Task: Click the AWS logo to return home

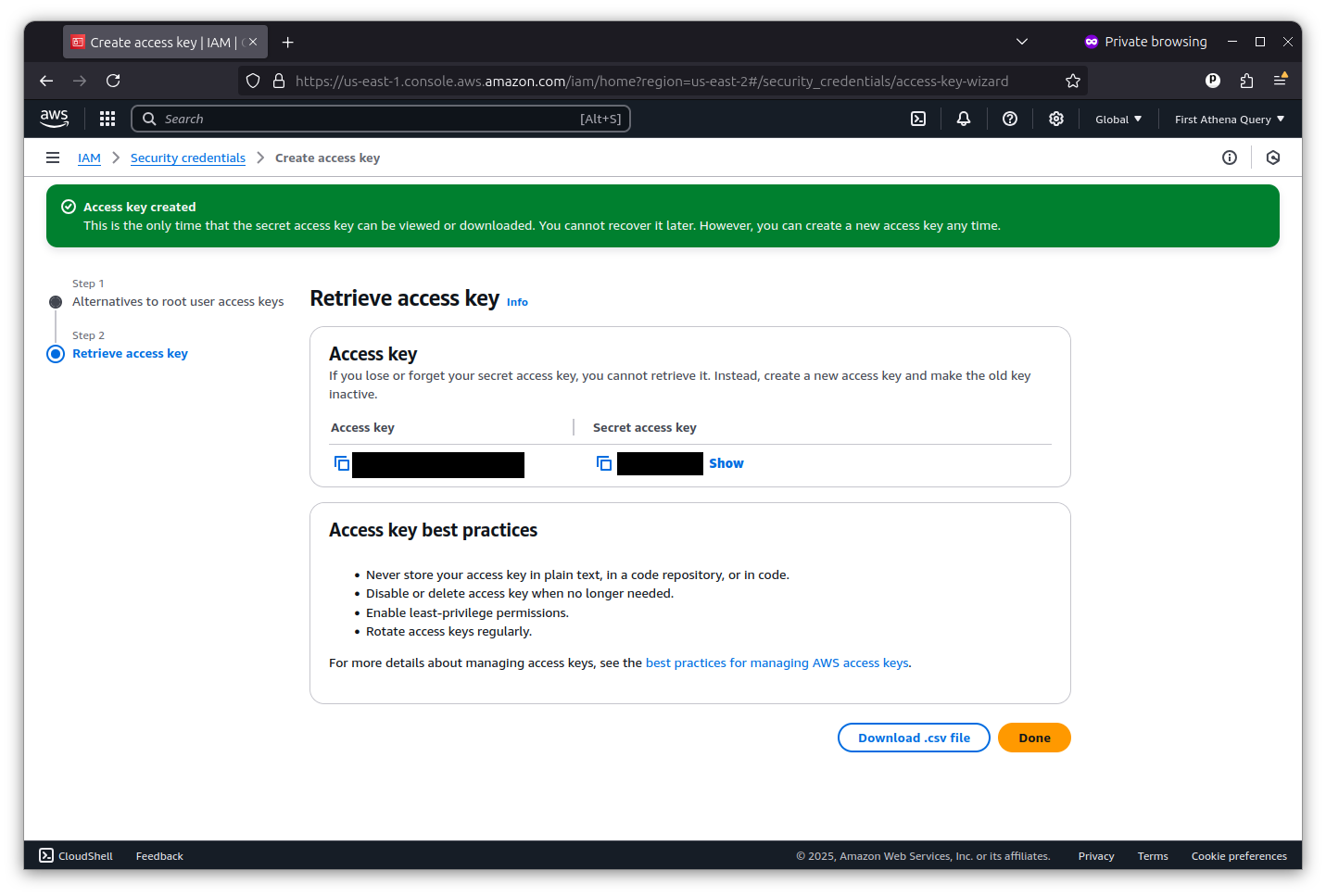Action: coord(54,119)
